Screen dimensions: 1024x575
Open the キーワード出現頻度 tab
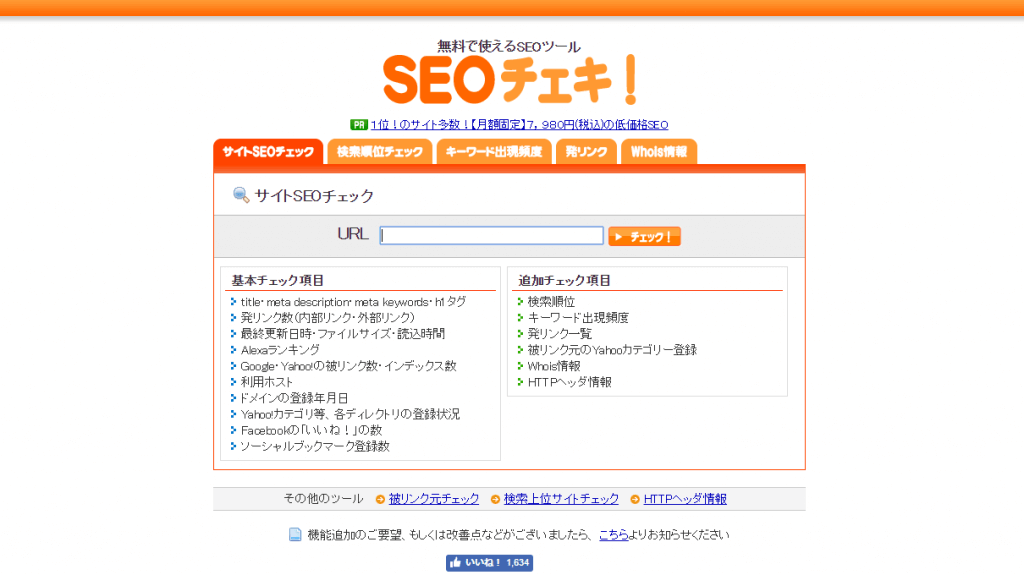tap(494, 152)
